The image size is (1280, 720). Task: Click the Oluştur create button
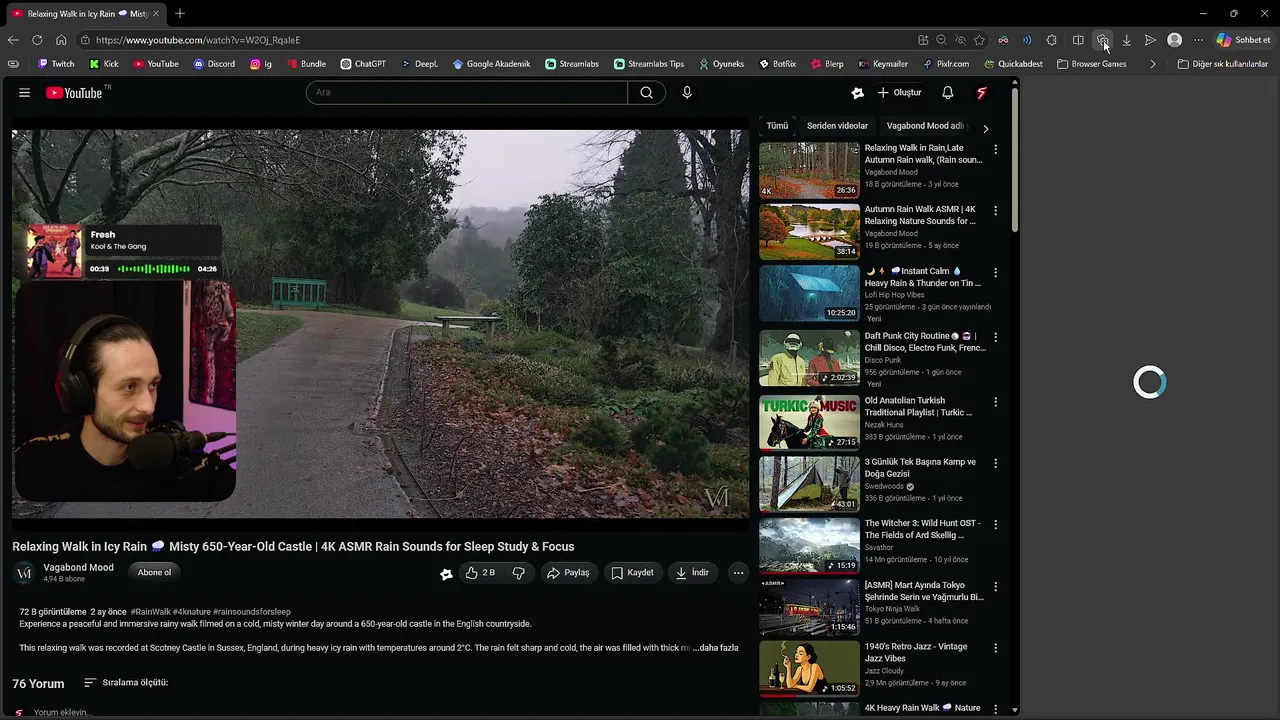[x=900, y=93]
